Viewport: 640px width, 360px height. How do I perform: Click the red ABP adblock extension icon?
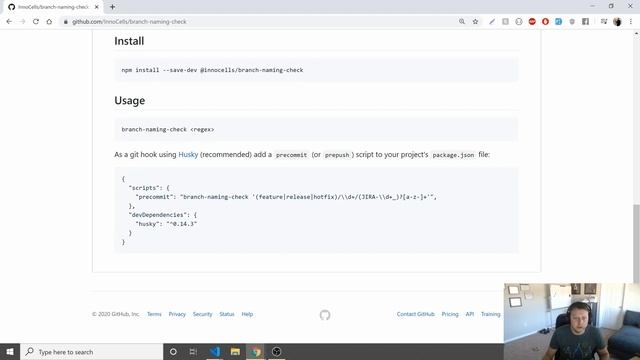click(532, 22)
